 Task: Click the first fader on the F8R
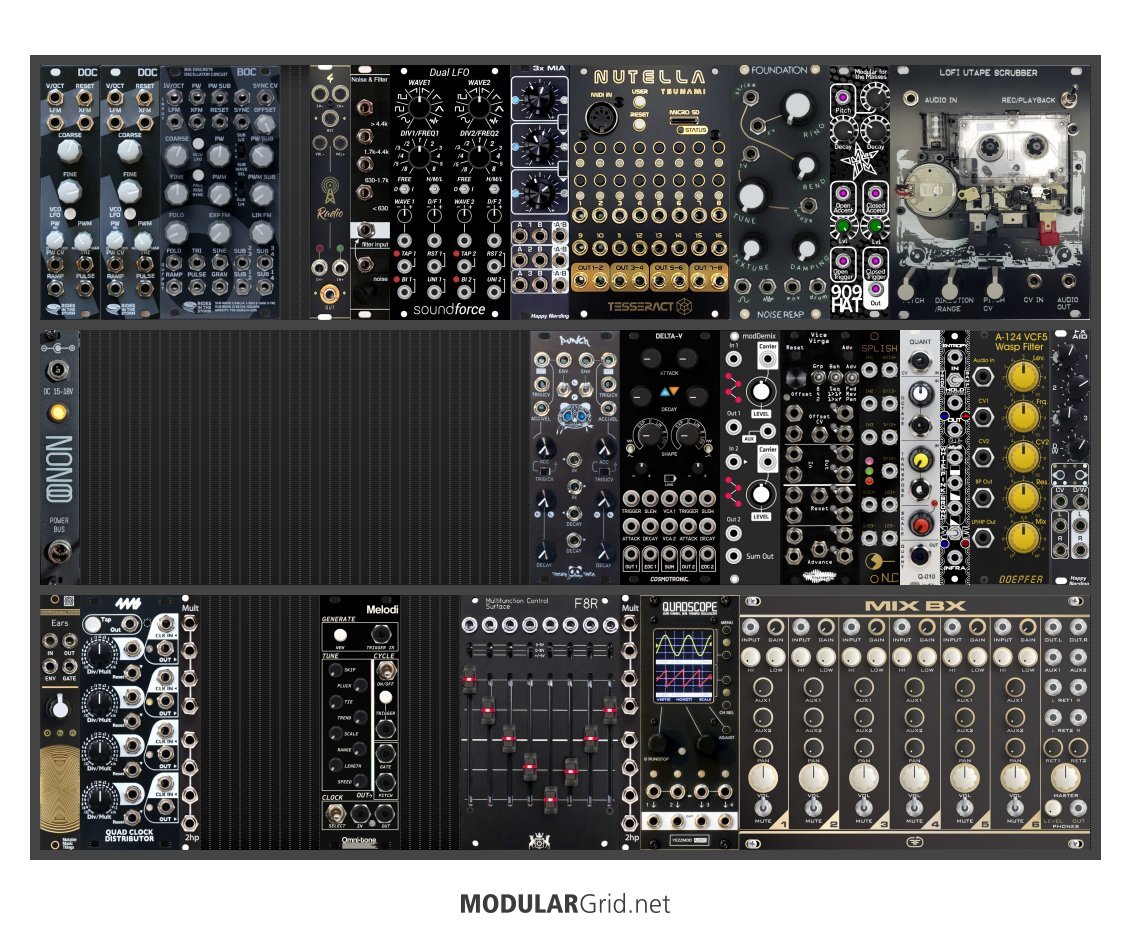coord(469,680)
